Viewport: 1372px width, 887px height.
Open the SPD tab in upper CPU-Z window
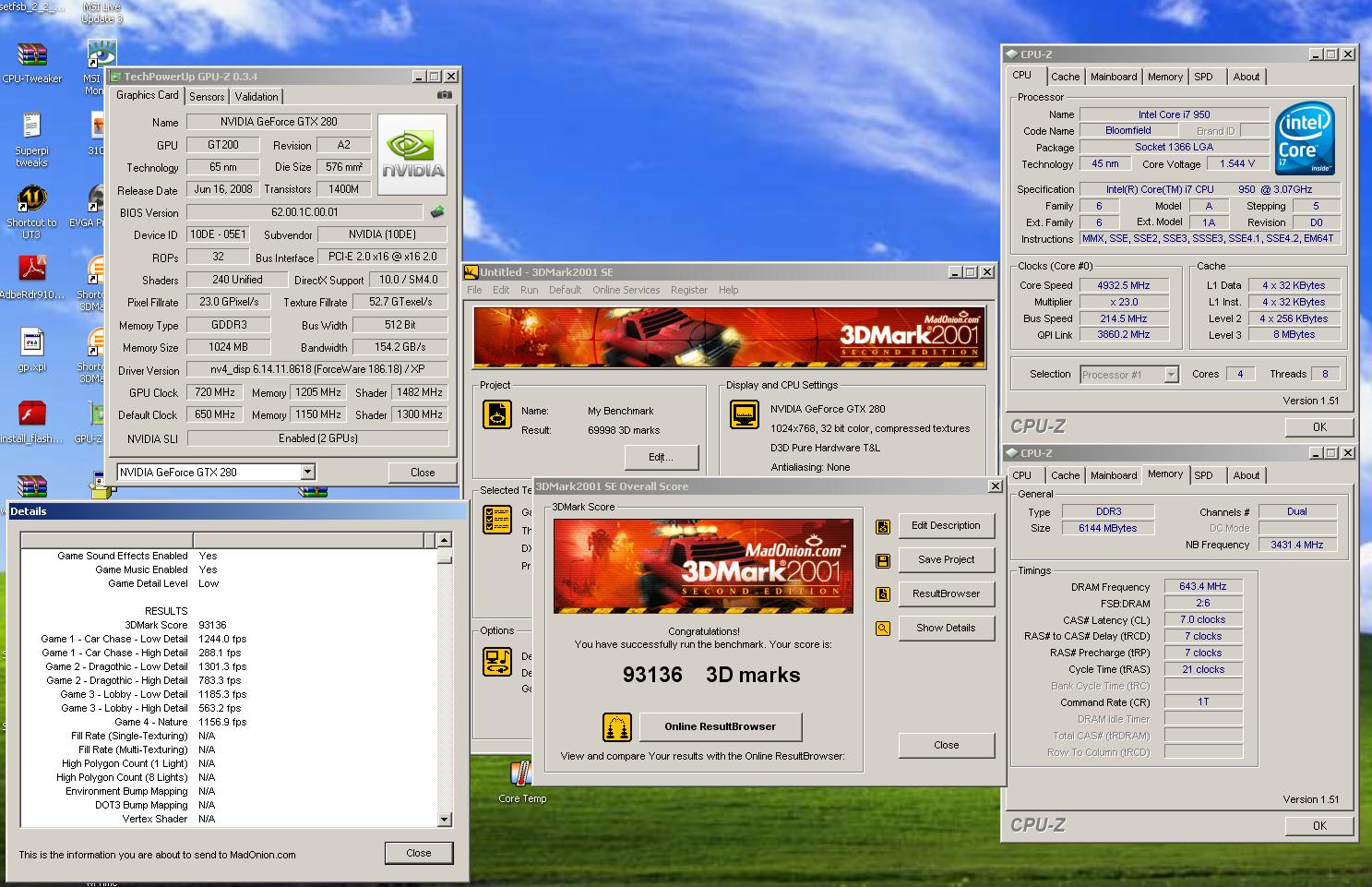pos(1203,78)
